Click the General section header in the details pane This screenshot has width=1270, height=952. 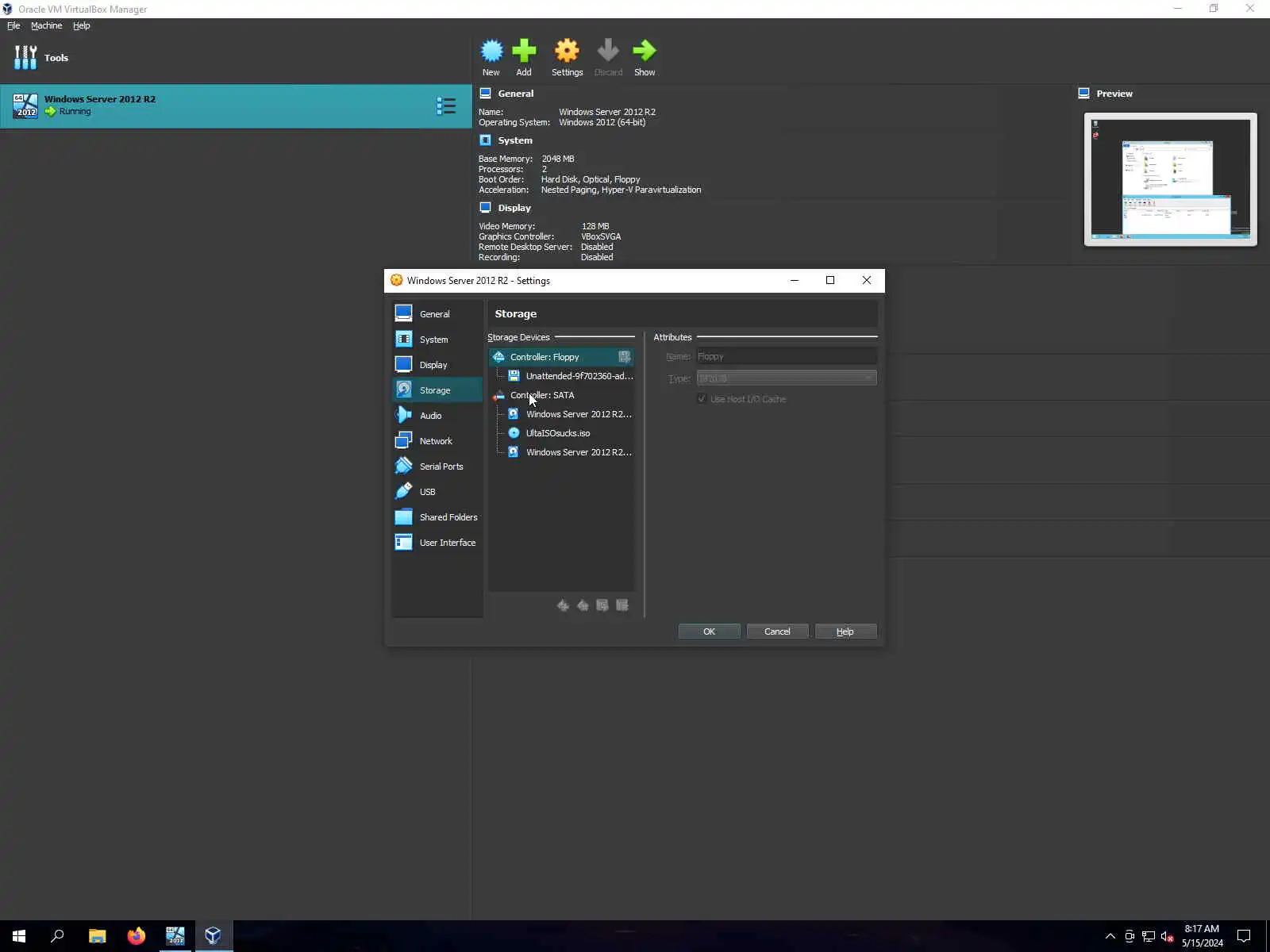(x=515, y=94)
